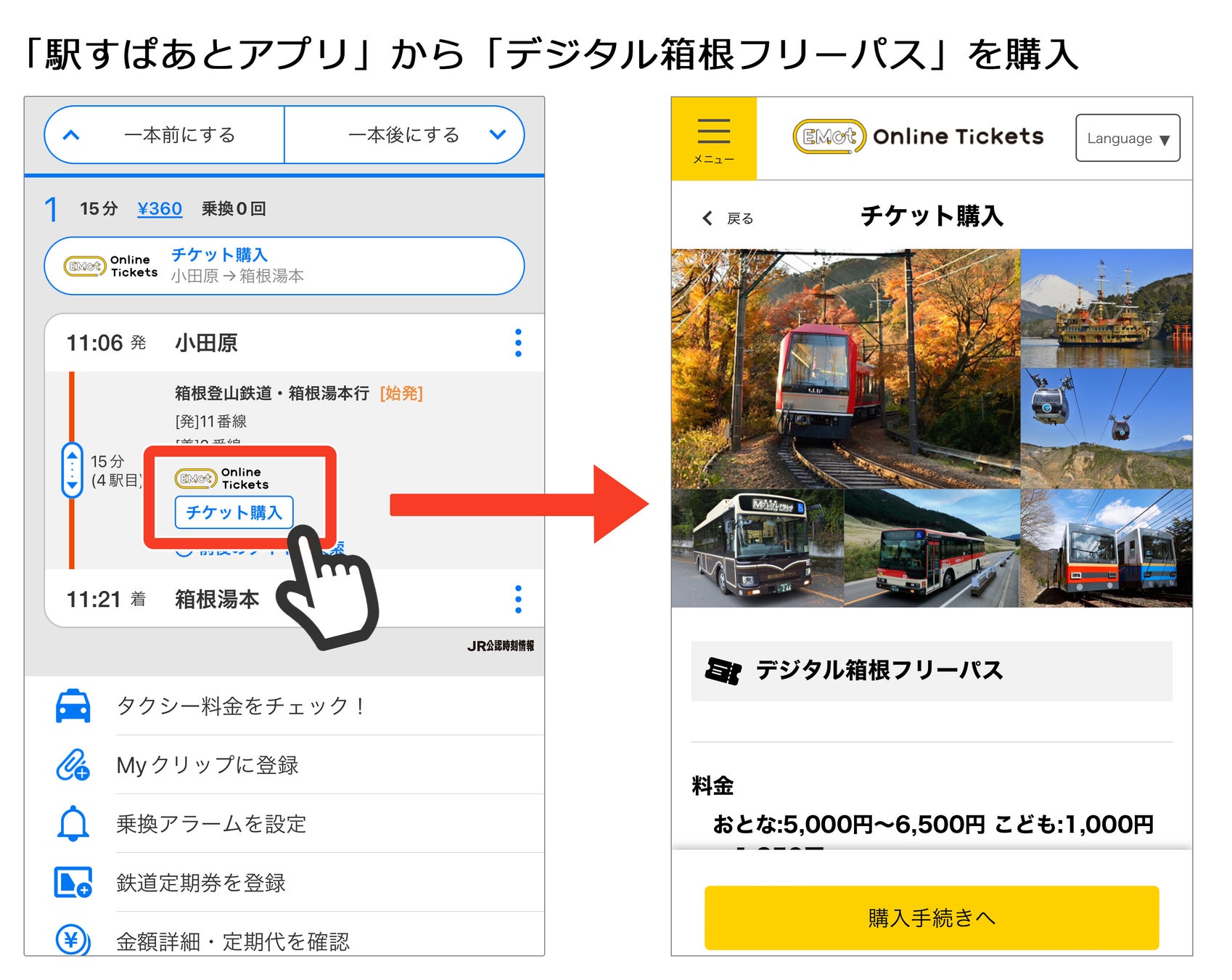1232x980 pixels.
Task: Open the Language dropdown
Action: [x=1128, y=138]
